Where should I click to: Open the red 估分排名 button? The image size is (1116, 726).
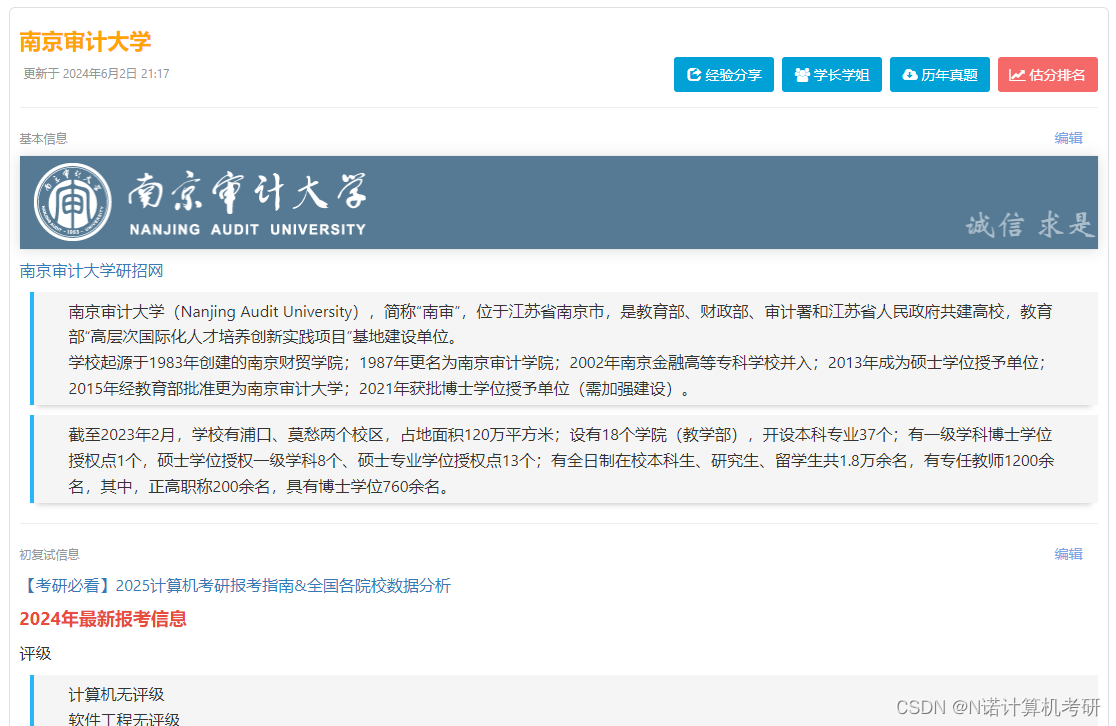click(1048, 75)
